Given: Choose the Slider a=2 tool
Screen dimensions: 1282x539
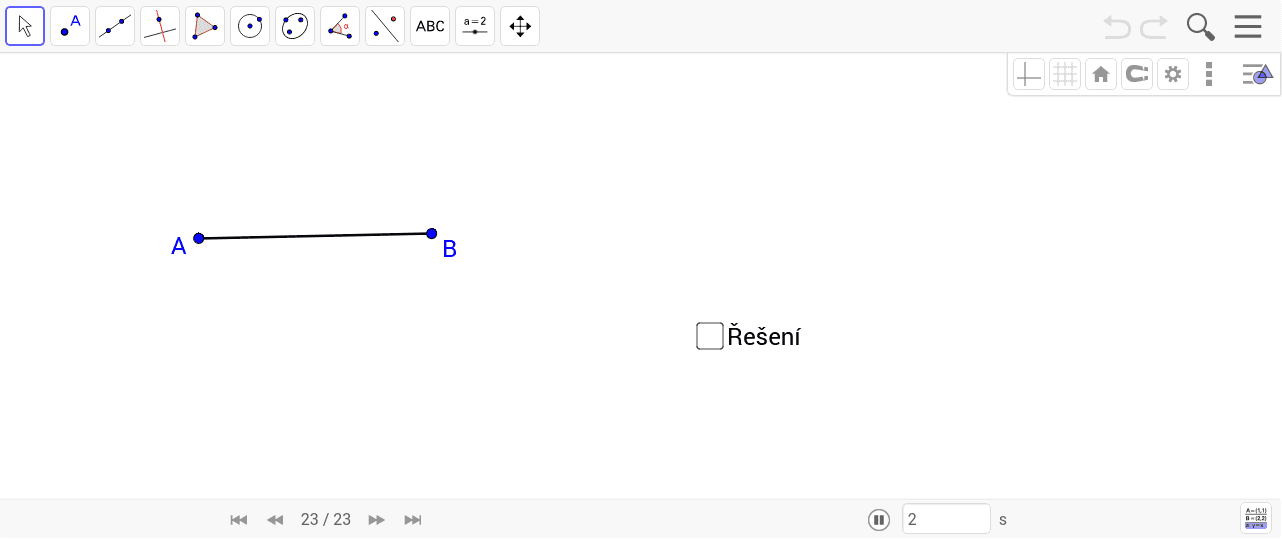Looking at the screenshot, I should (x=475, y=26).
